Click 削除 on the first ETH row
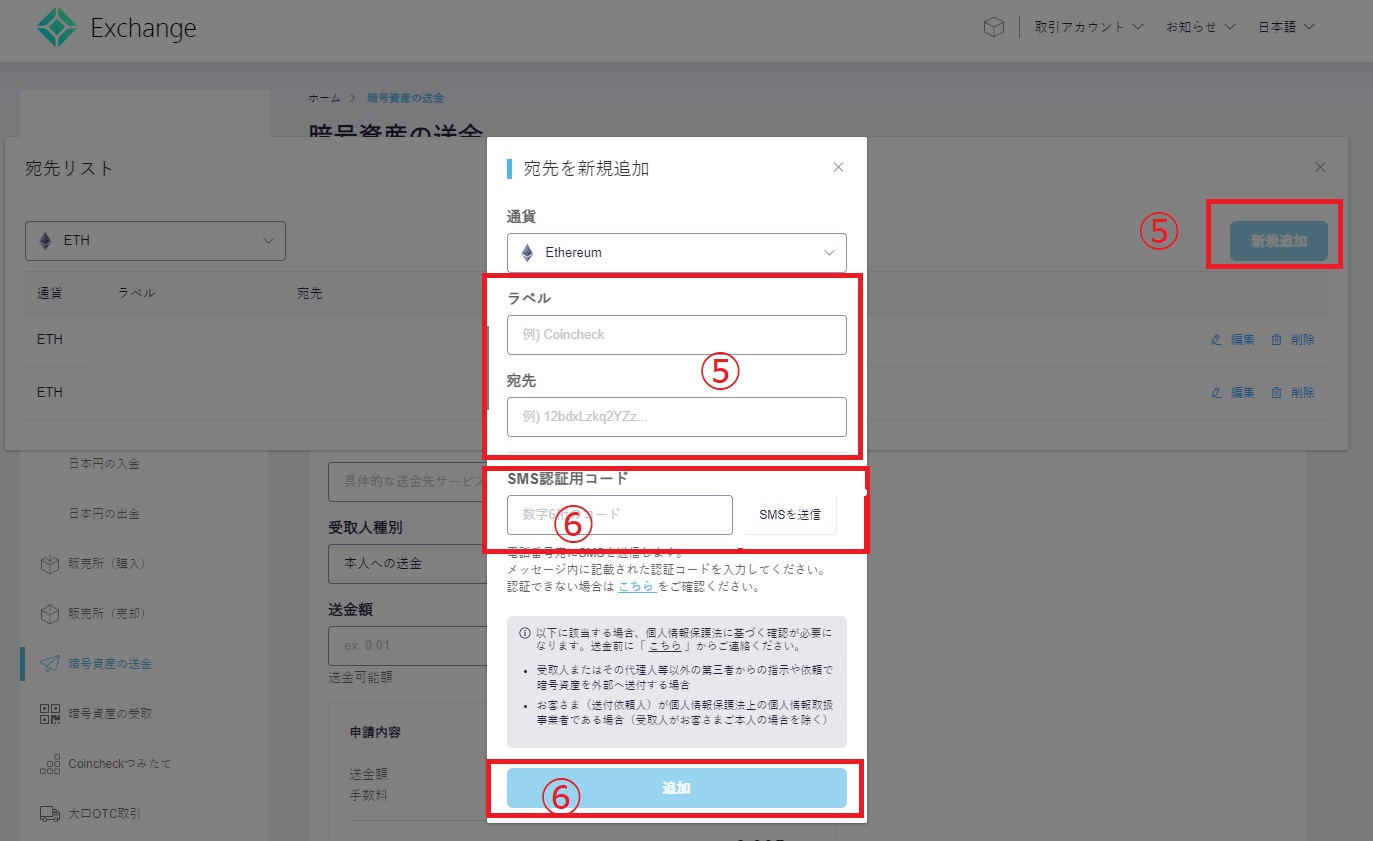 (1292, 340)
